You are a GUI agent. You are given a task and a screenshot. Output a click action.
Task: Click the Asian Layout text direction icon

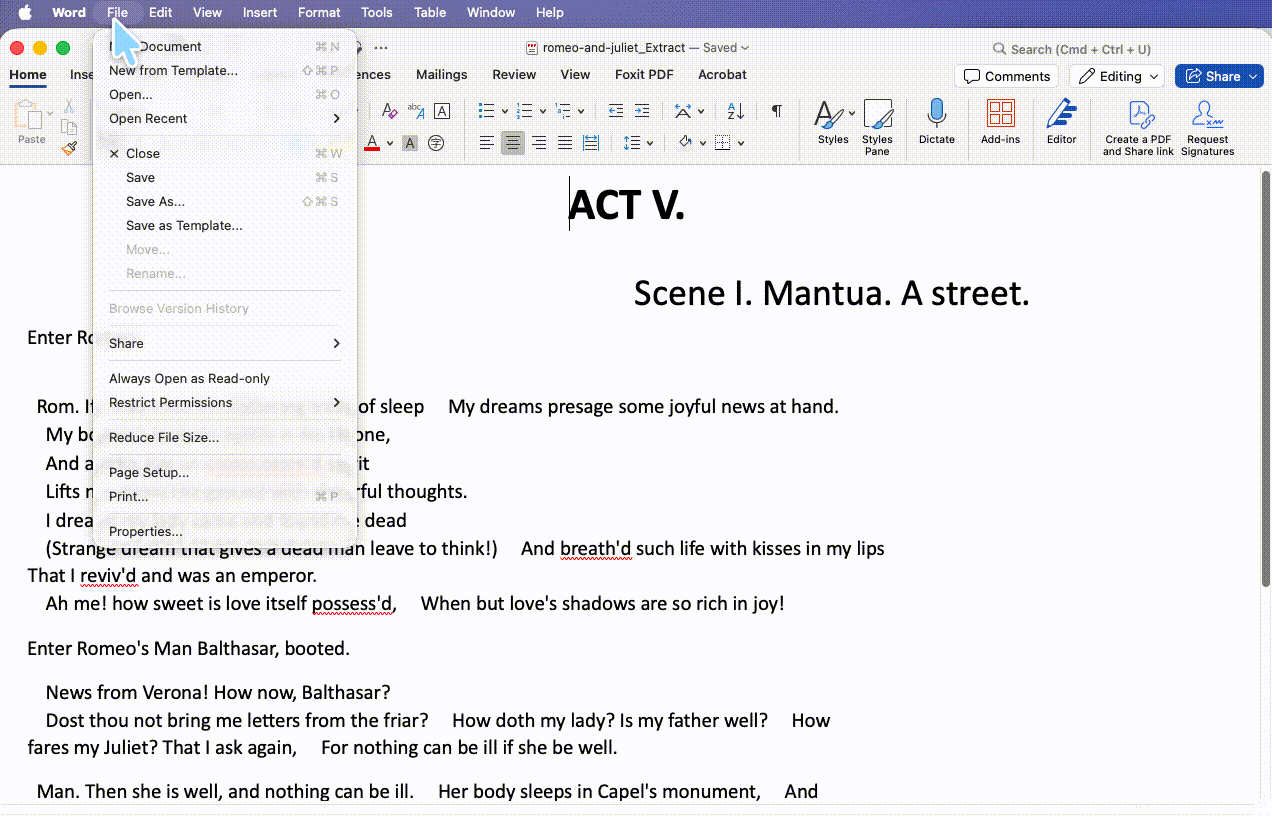(684, 111)
